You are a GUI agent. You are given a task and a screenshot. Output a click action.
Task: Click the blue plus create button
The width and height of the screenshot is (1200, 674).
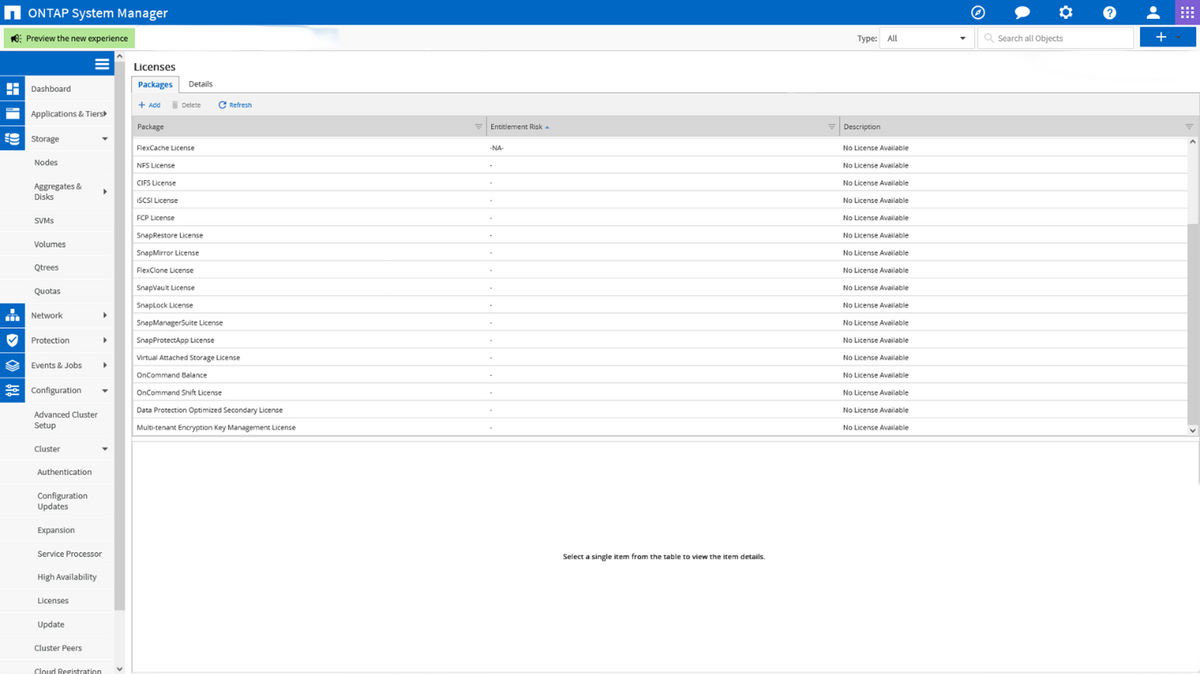coord(1167,37)
